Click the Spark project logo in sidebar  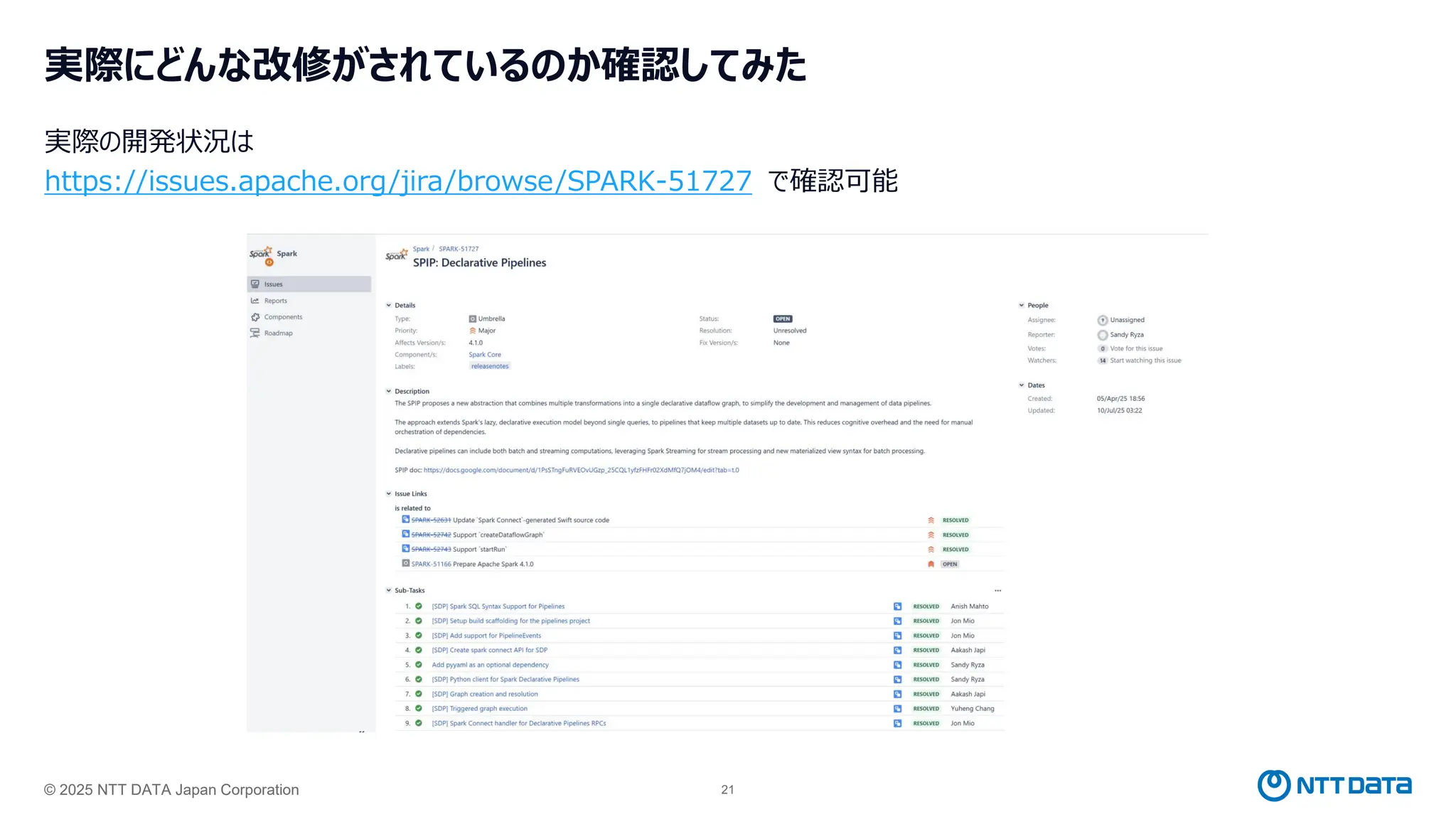click(x=261, y=256)
